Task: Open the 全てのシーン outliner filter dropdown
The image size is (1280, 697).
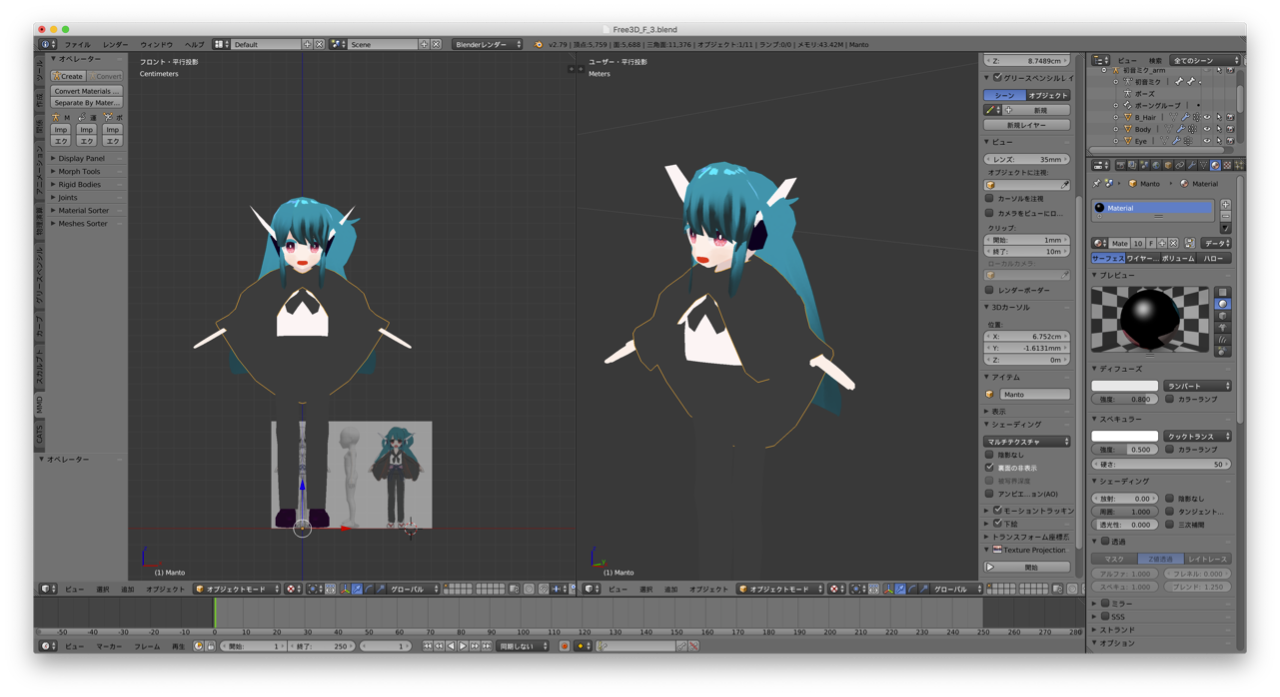Action: [x=1206, y=60]
